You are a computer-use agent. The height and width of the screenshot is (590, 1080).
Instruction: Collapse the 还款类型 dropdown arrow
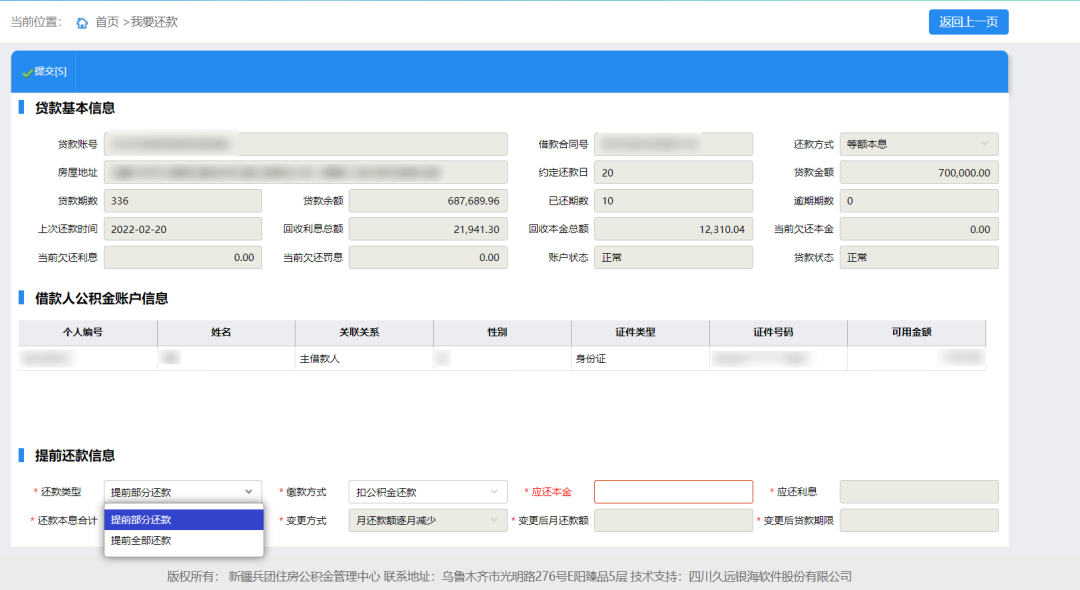[249, 492]
